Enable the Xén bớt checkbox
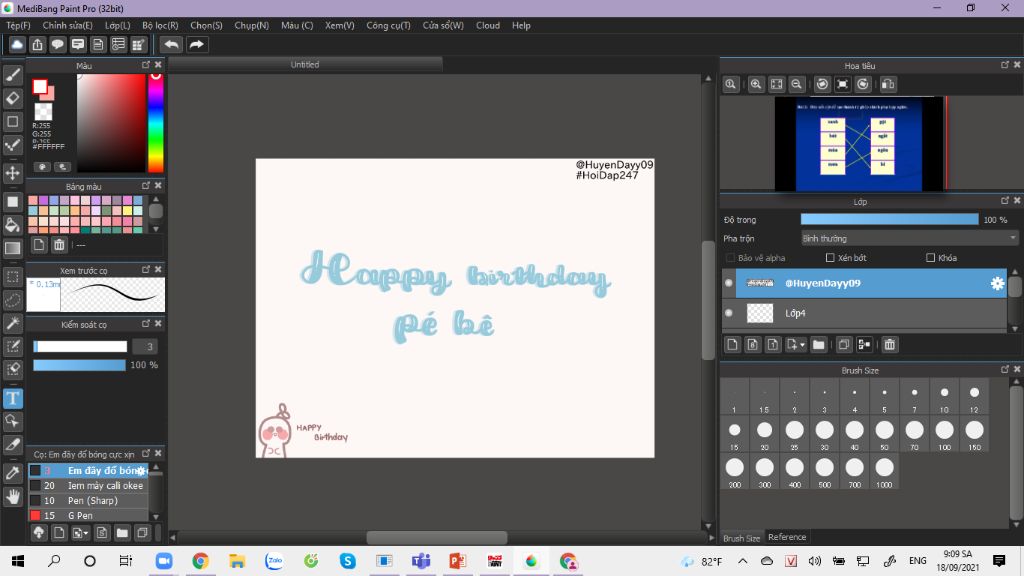The image size is (1024, 576). click(x=830, y=258)
